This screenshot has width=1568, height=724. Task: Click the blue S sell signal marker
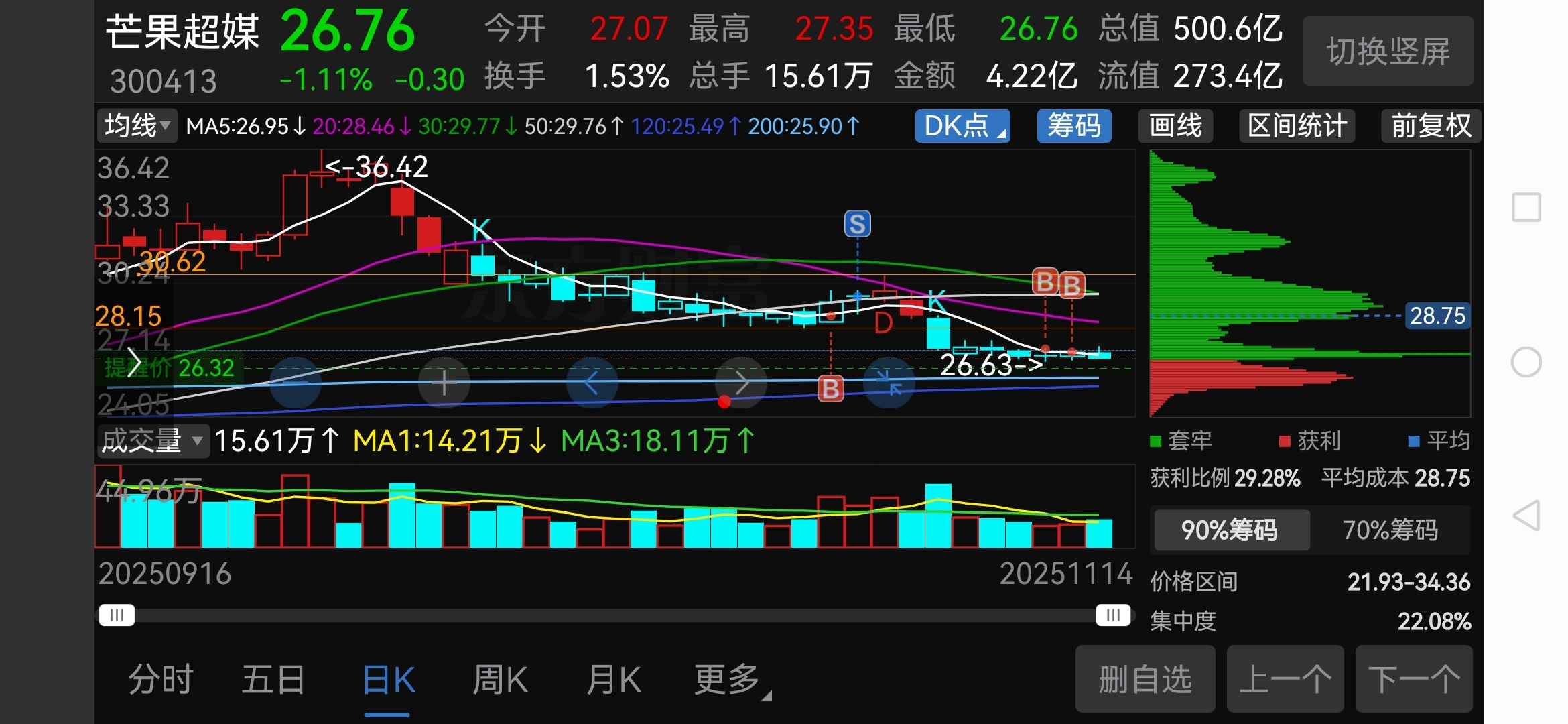click(x=857, y=224)
